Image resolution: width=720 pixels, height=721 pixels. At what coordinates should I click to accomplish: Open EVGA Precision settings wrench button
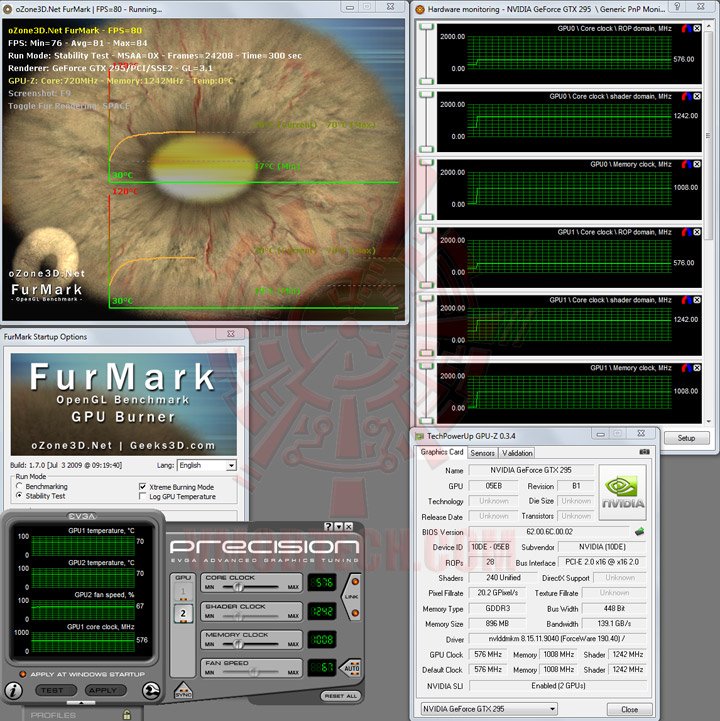pos(151,690)
